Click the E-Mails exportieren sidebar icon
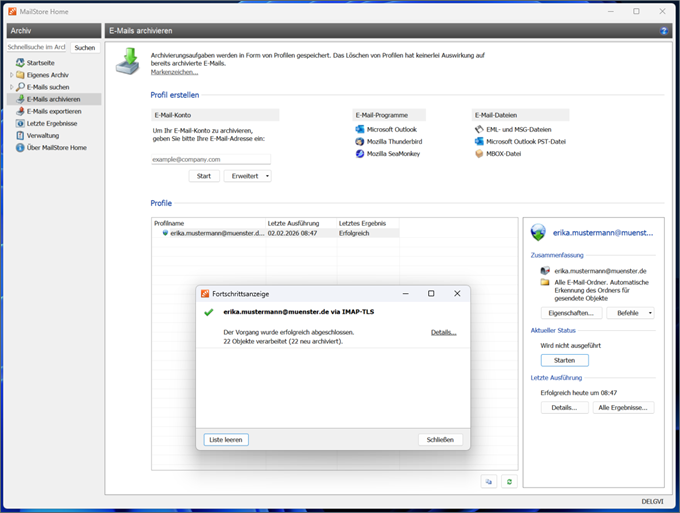The width and height of the screenshot is (680, 513). coord(20,111)
